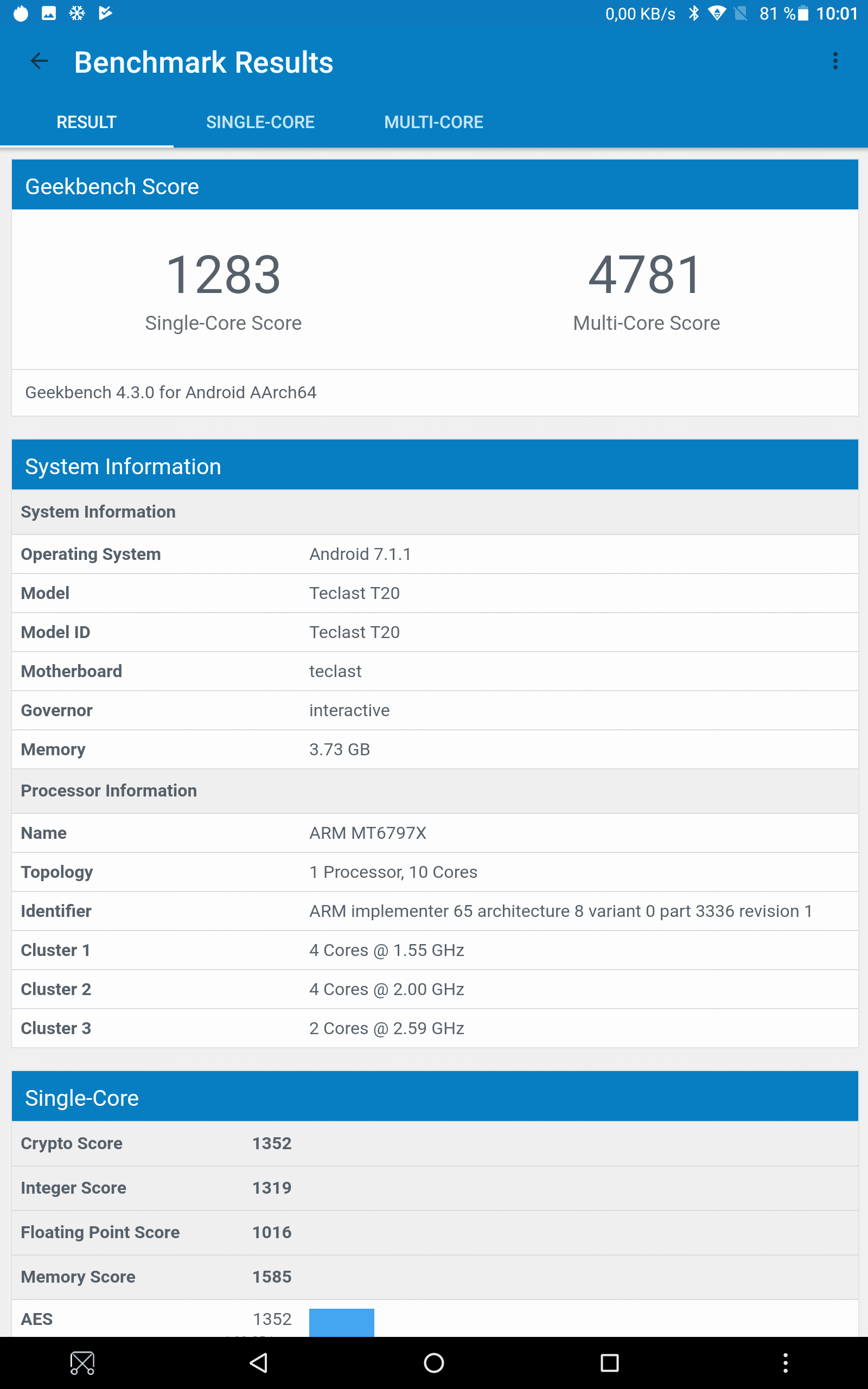868x1389 pixels.
Task: Tap the single-core score 1283
Action: 224,275
